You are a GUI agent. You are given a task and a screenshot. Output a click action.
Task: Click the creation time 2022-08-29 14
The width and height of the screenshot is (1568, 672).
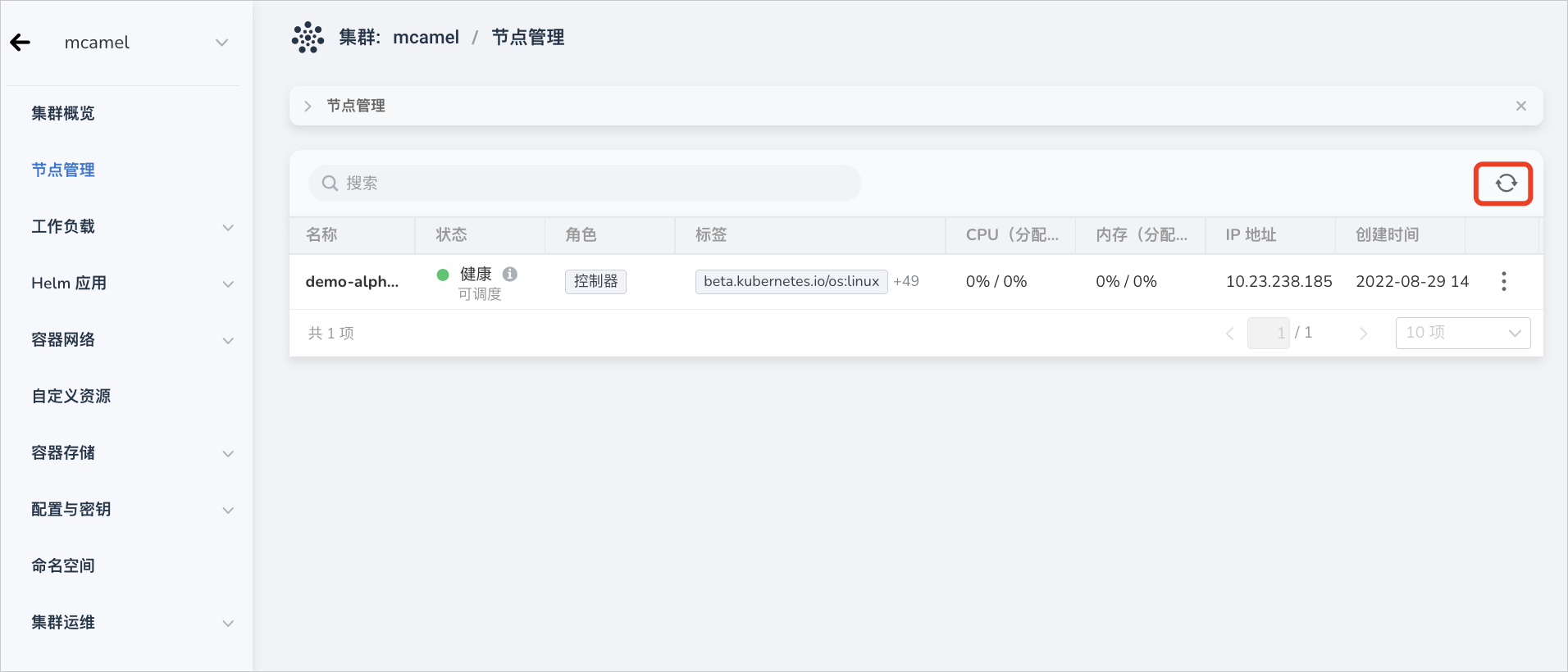coord(1412,281)
